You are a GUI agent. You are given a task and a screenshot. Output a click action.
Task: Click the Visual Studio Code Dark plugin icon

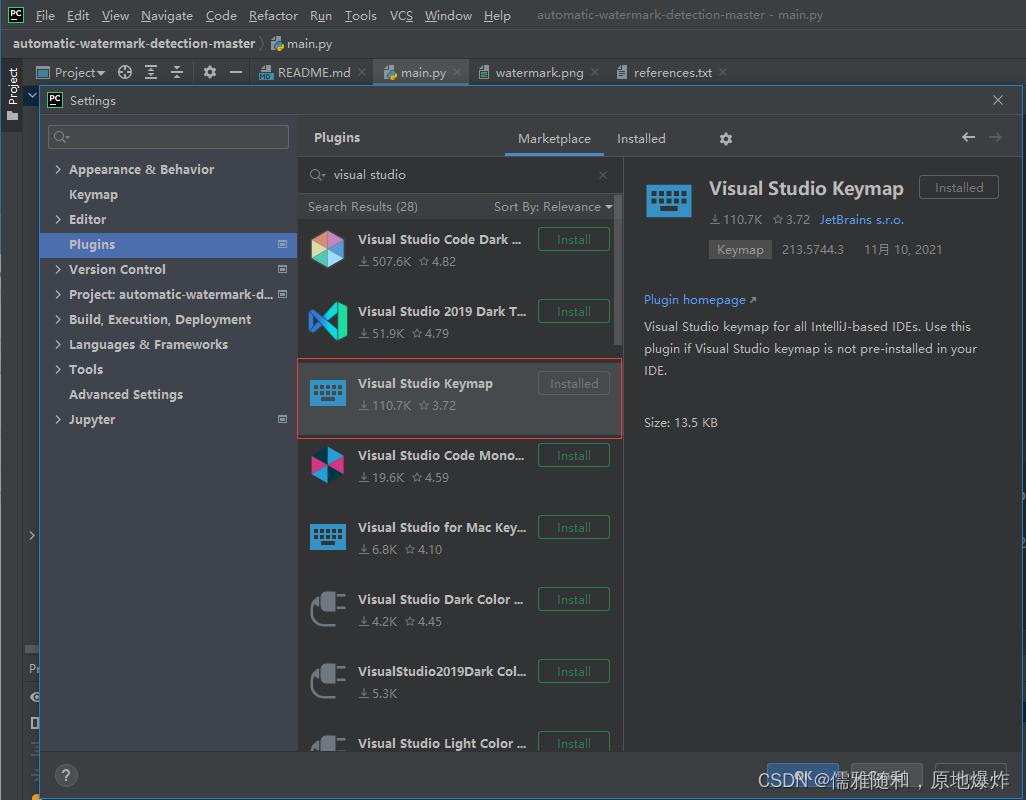pyautogui.click(x=327, y=249)
